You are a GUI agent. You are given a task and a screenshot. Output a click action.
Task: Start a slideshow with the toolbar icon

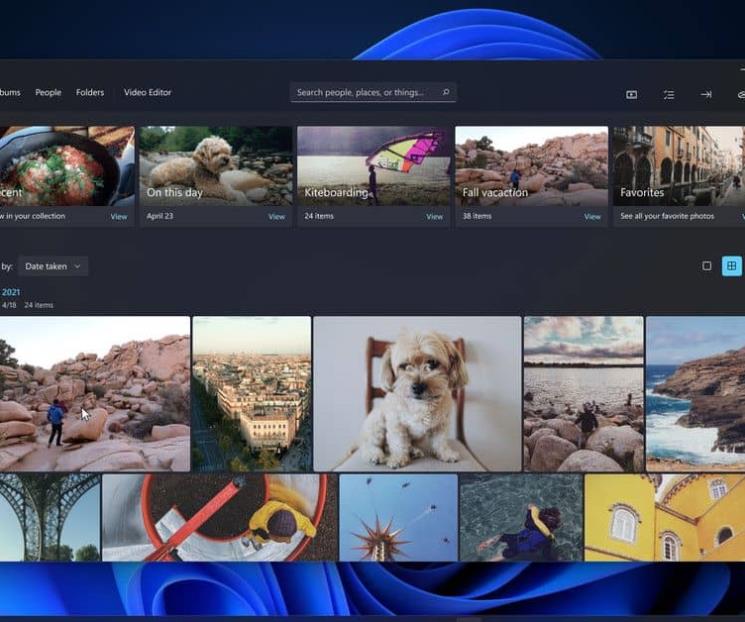(x=631, y=95)
